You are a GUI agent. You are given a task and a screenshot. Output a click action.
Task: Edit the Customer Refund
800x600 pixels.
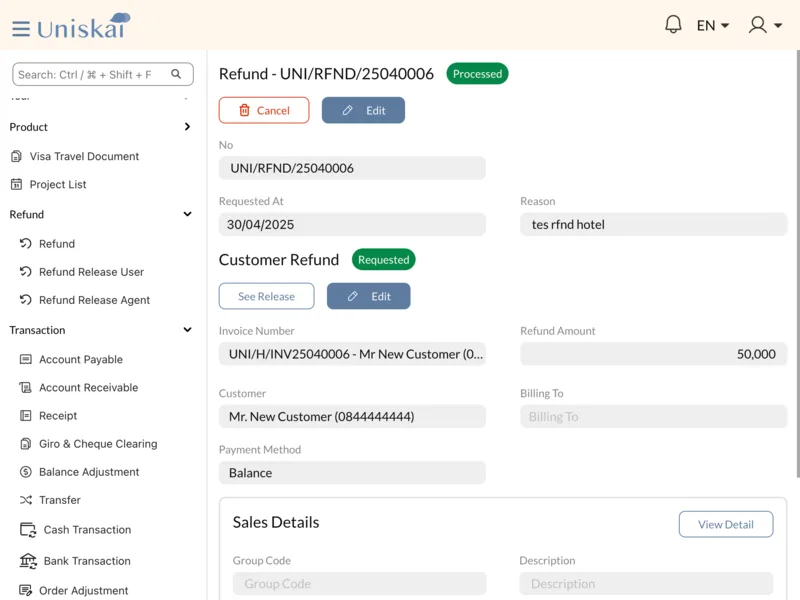(368, 296)
